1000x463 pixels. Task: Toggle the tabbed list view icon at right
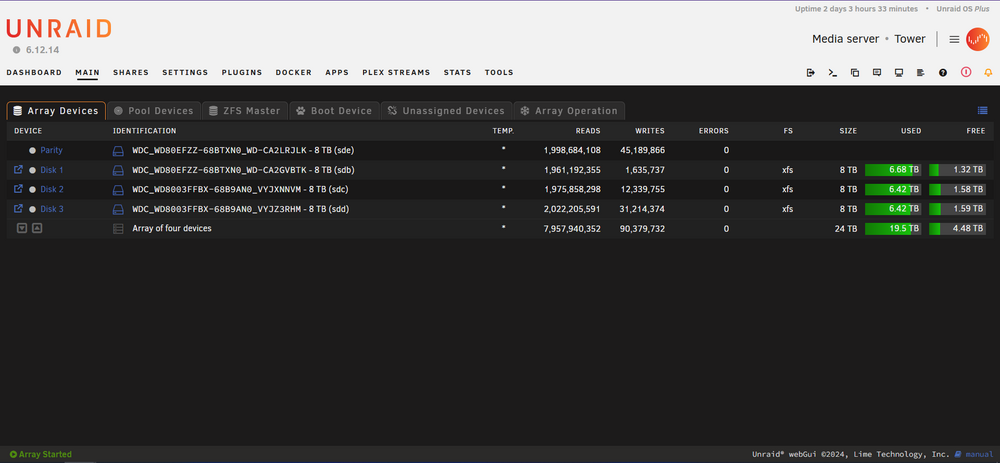[x=982, y=110]
